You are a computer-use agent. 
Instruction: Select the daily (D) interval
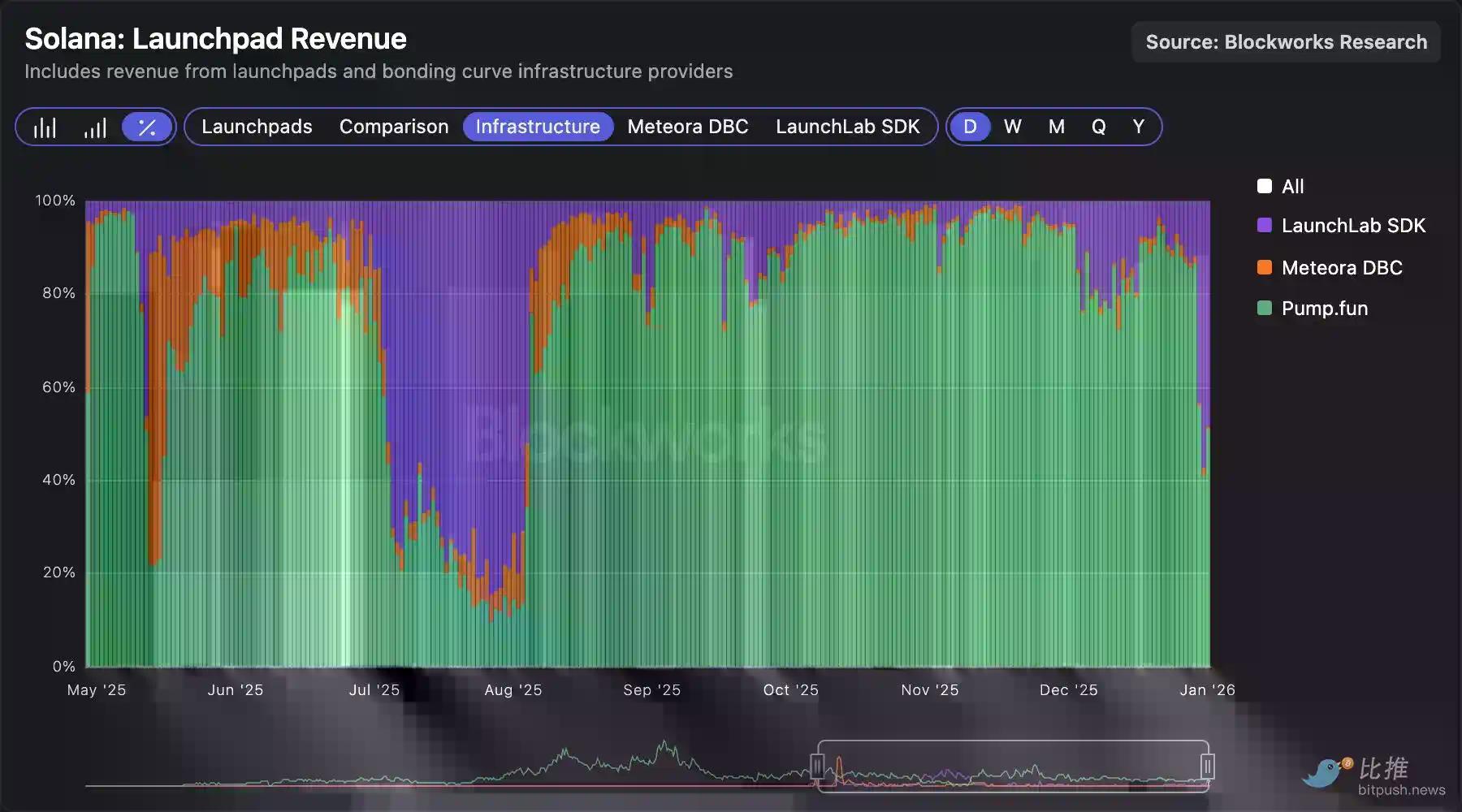(970, 127)
